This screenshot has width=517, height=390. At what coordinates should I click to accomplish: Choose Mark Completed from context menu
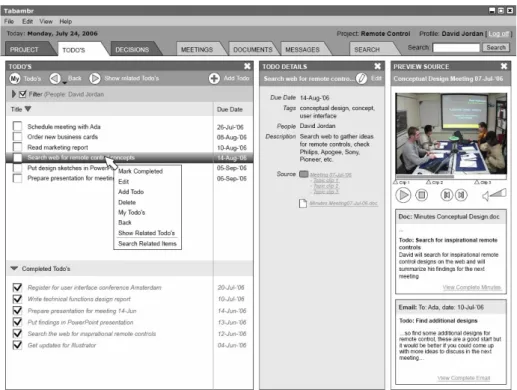(141, 171)
